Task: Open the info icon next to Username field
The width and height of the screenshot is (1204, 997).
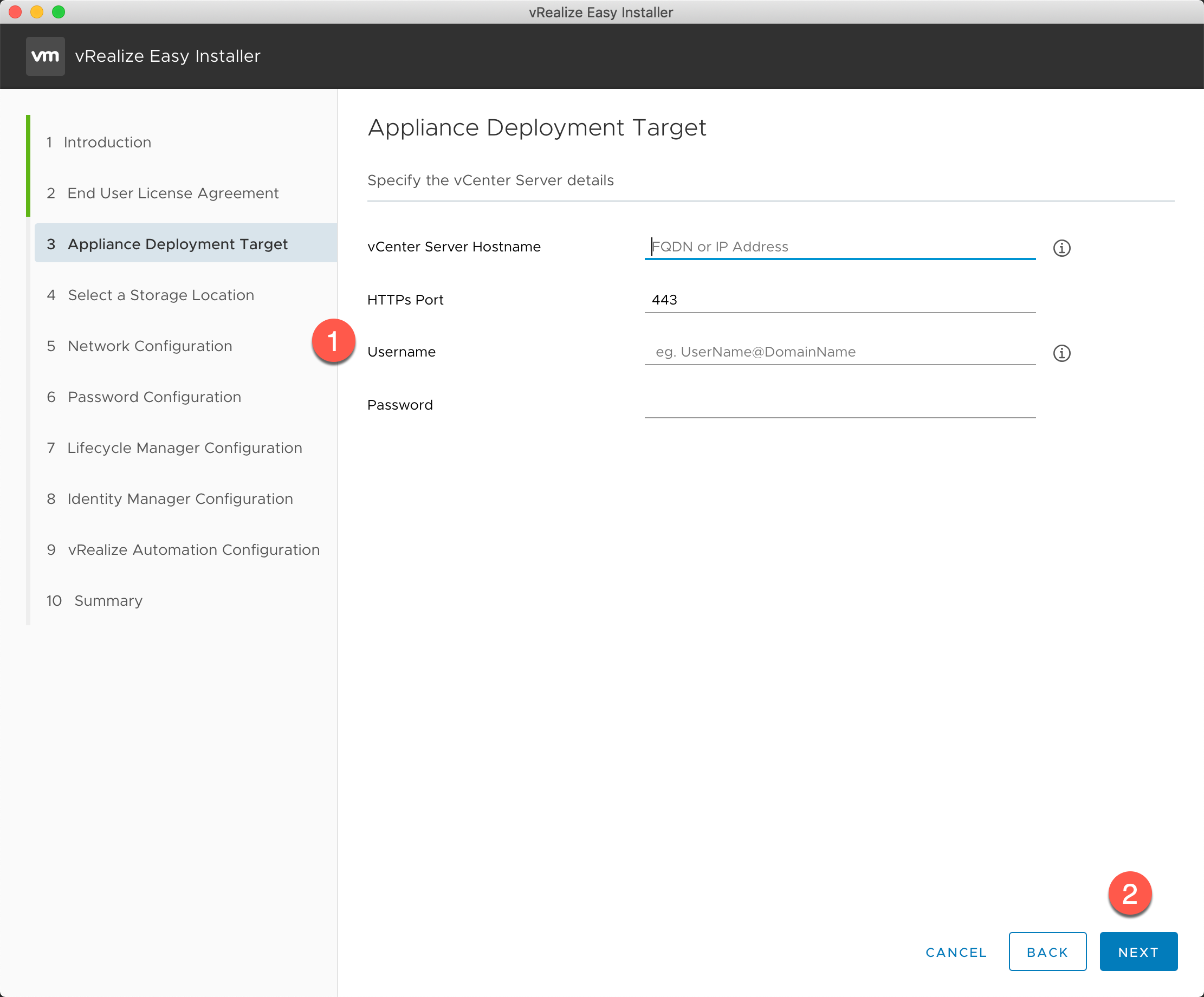Action: click(x=1061, y=353)
